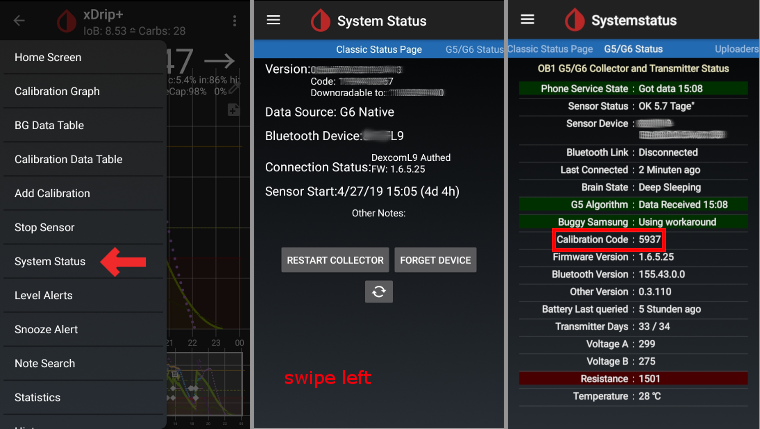Select Classic Status Page tab in middle screen
The width and height of the screenshot is (760, 429).
[379, 49]
